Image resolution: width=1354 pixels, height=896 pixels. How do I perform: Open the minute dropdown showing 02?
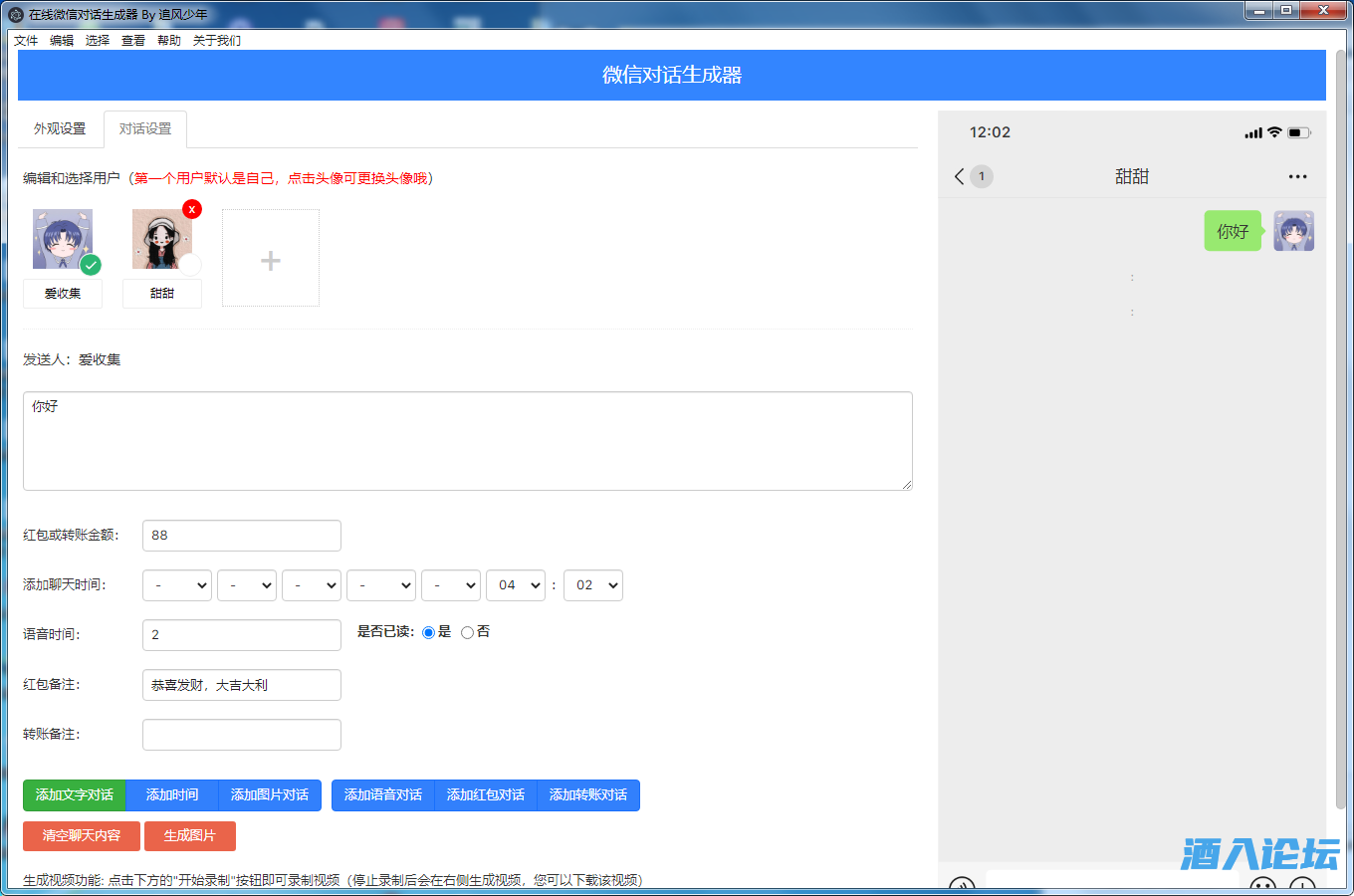[x=592, y=585]
